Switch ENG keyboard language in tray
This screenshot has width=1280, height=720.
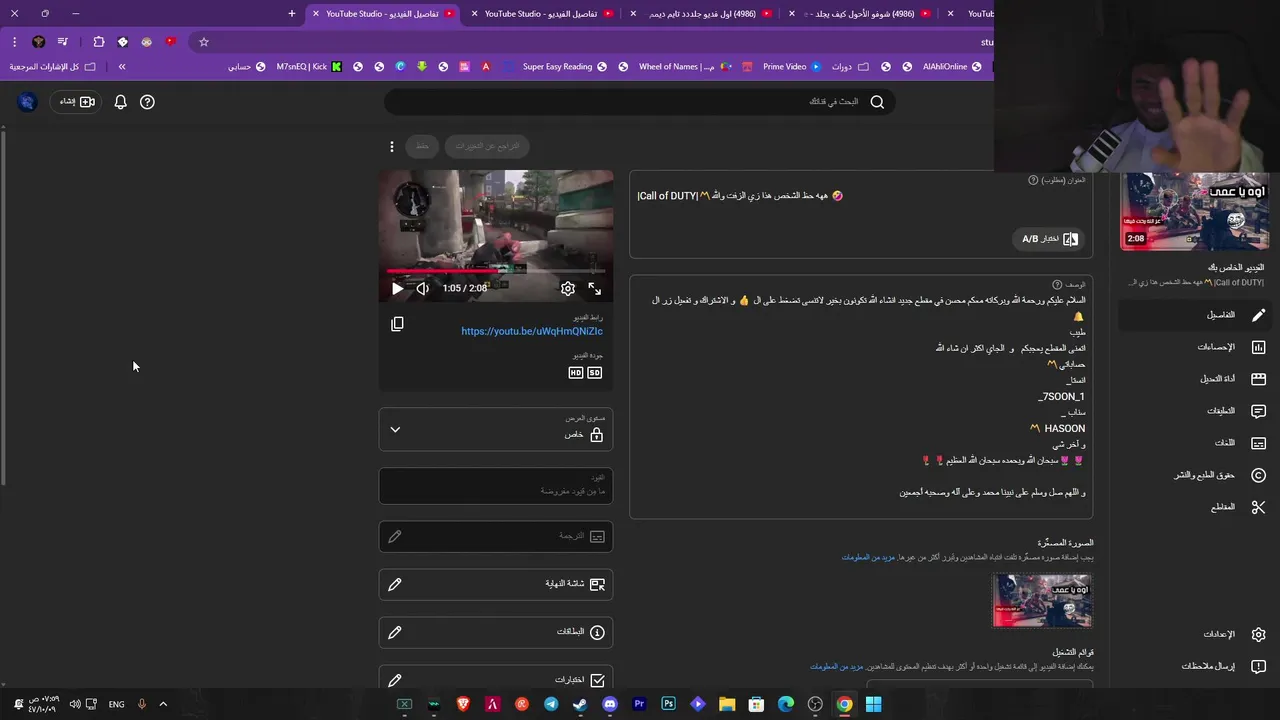coord(117,704)
